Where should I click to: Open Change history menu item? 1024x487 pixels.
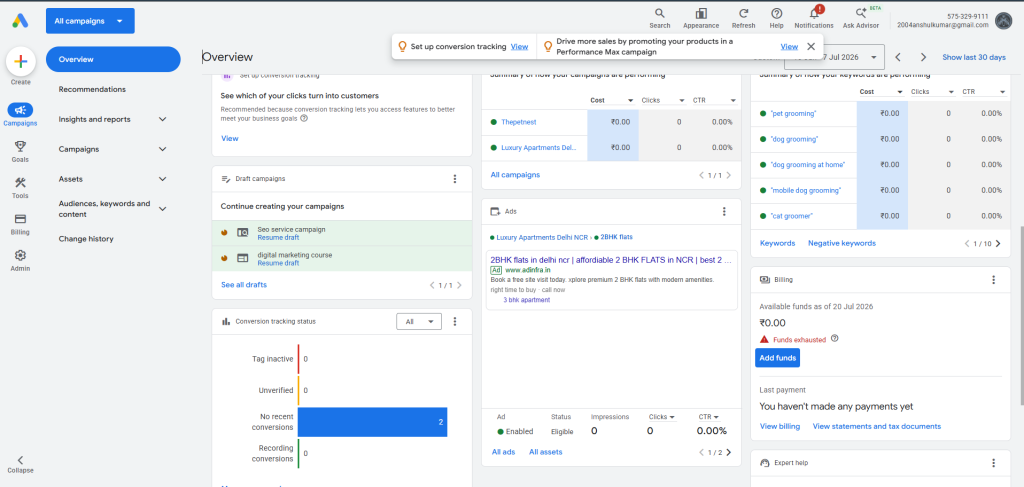tap(86, 239)
